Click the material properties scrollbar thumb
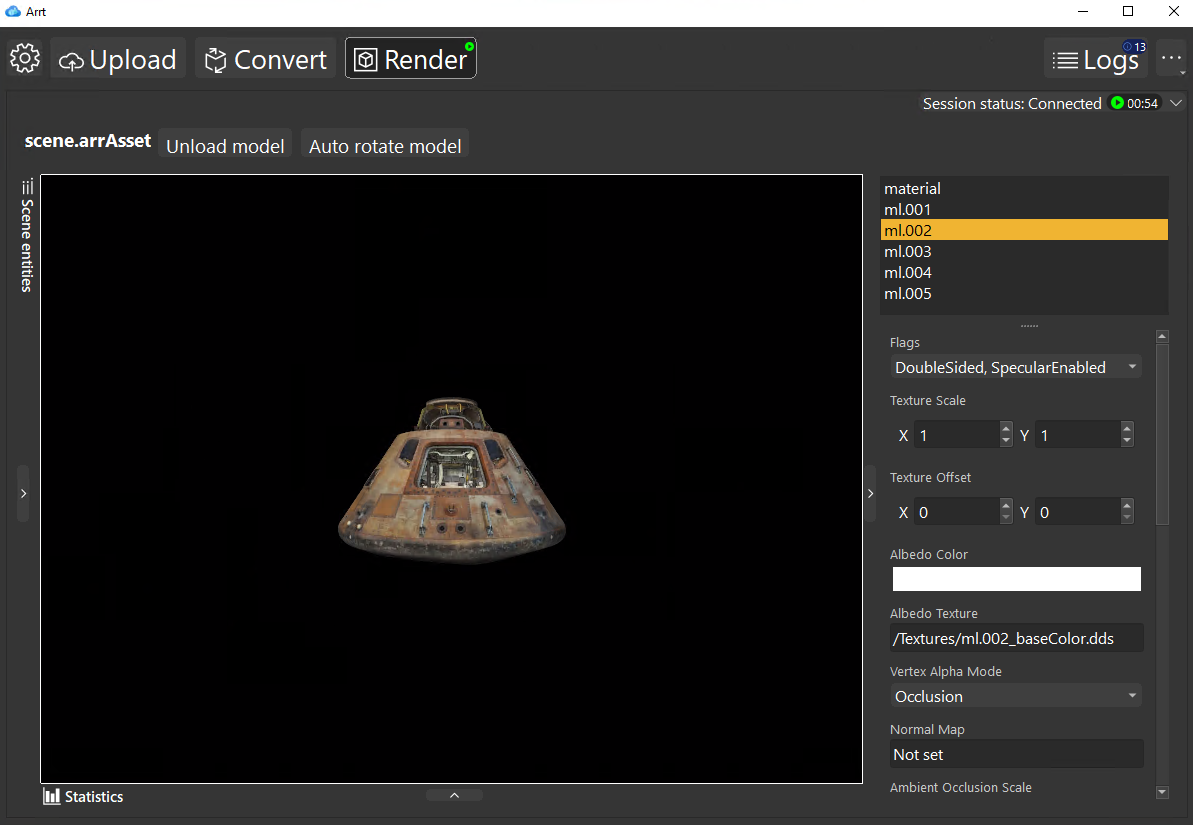This screenshot has width=1193, height=825. (x=1162, y=434)
